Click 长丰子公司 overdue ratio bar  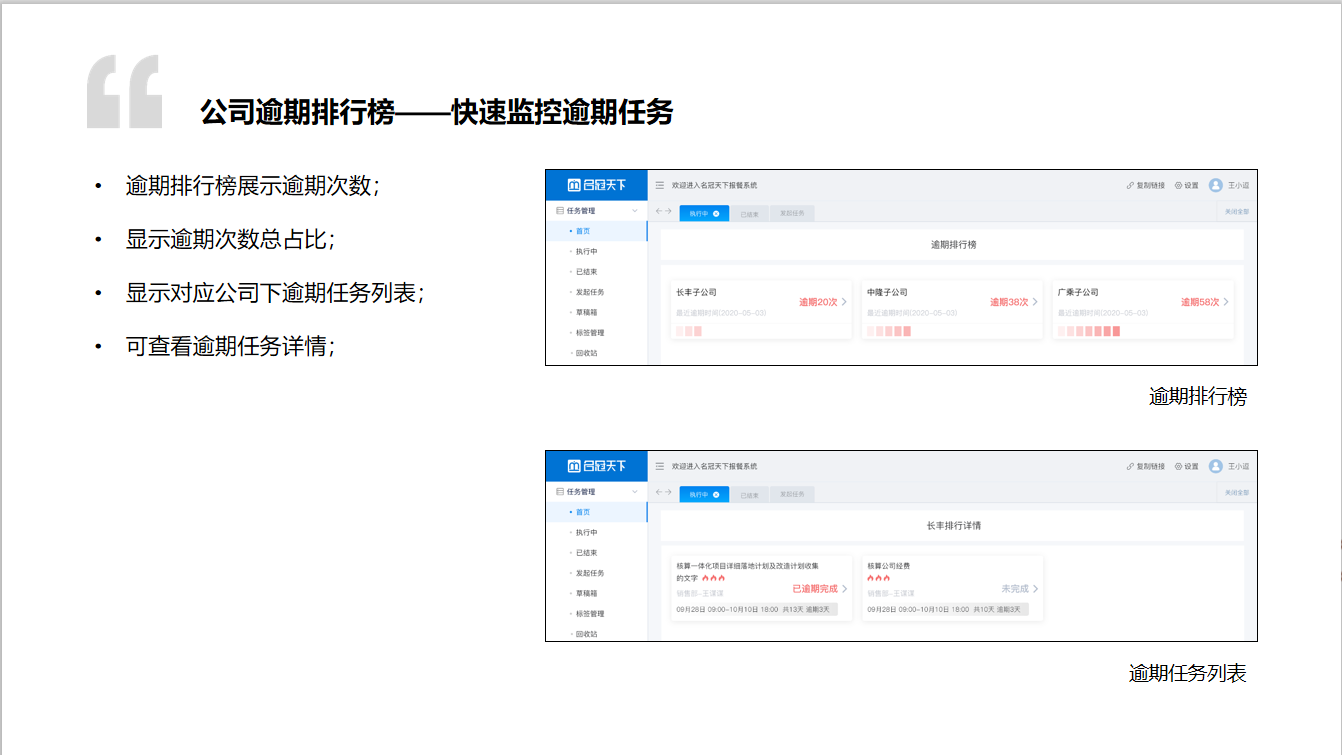point(689,331)
